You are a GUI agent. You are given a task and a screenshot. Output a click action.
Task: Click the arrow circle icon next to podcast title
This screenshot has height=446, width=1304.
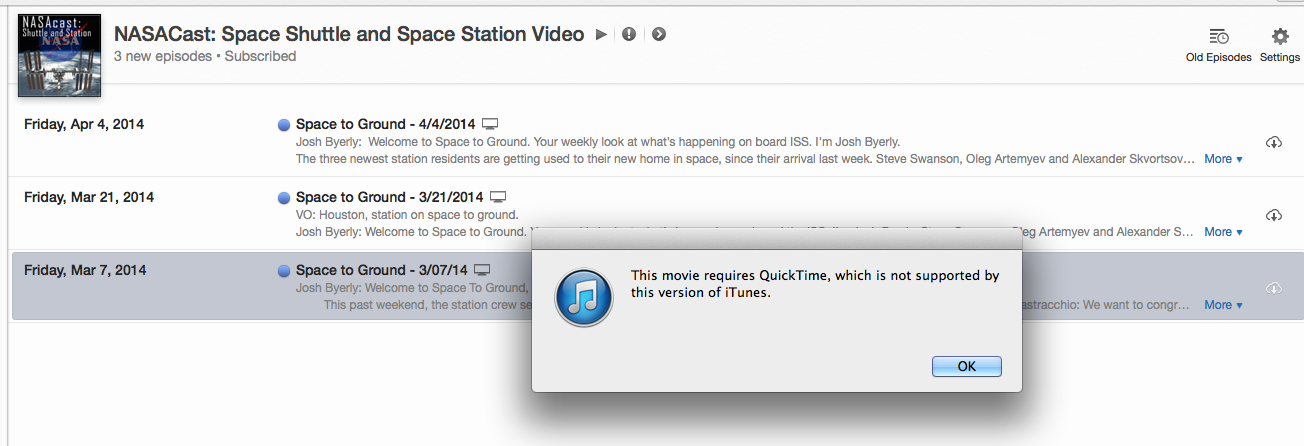[x=659, y=34]
